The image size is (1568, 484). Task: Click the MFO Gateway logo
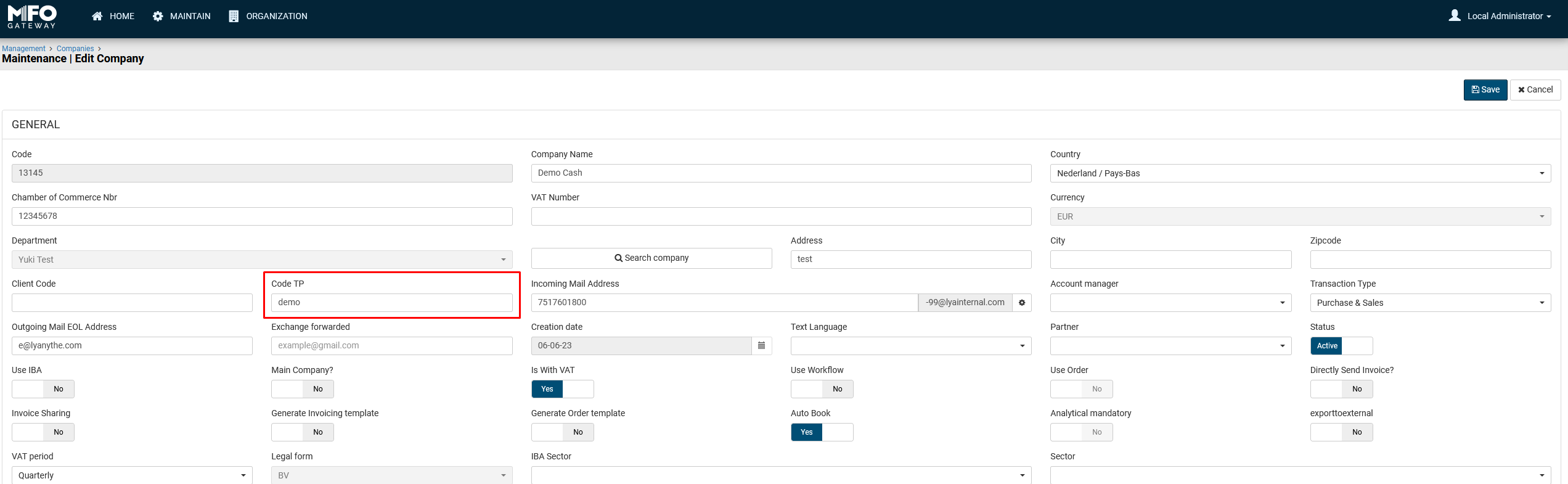[x=32, y=17]
